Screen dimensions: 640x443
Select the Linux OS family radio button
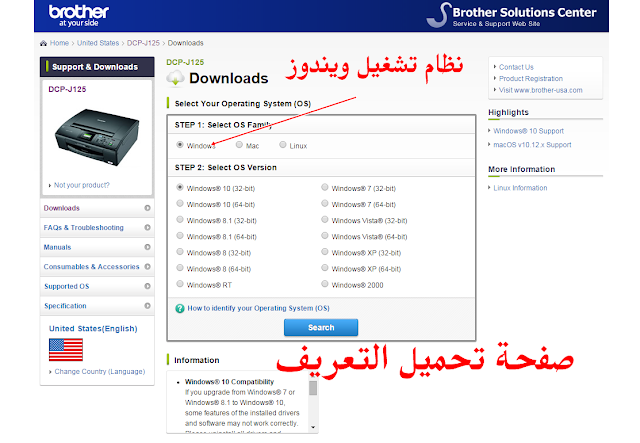[282, 145]
